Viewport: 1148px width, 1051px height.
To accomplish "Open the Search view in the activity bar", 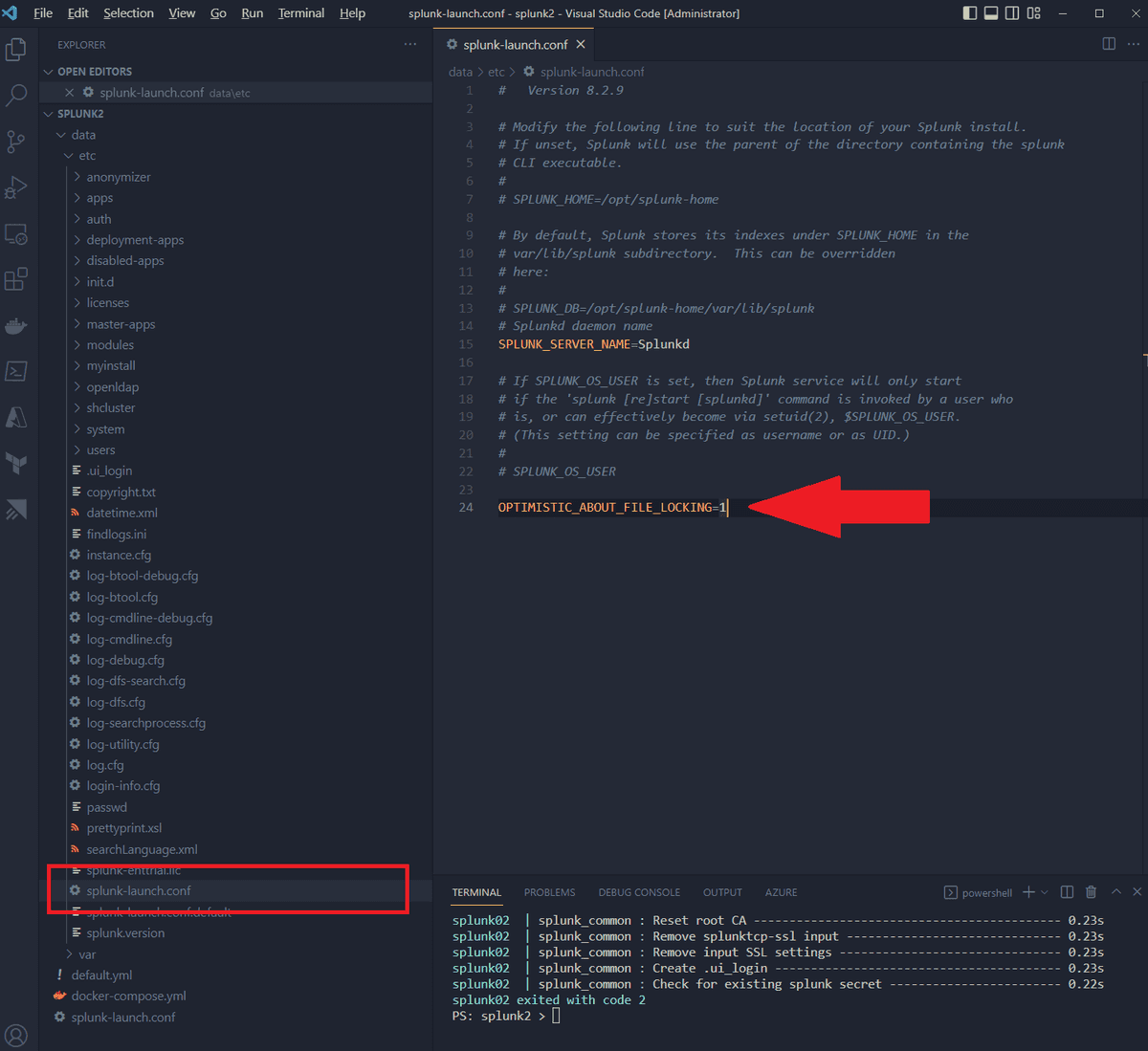I will pyautogui.click(x=15, y=95).
